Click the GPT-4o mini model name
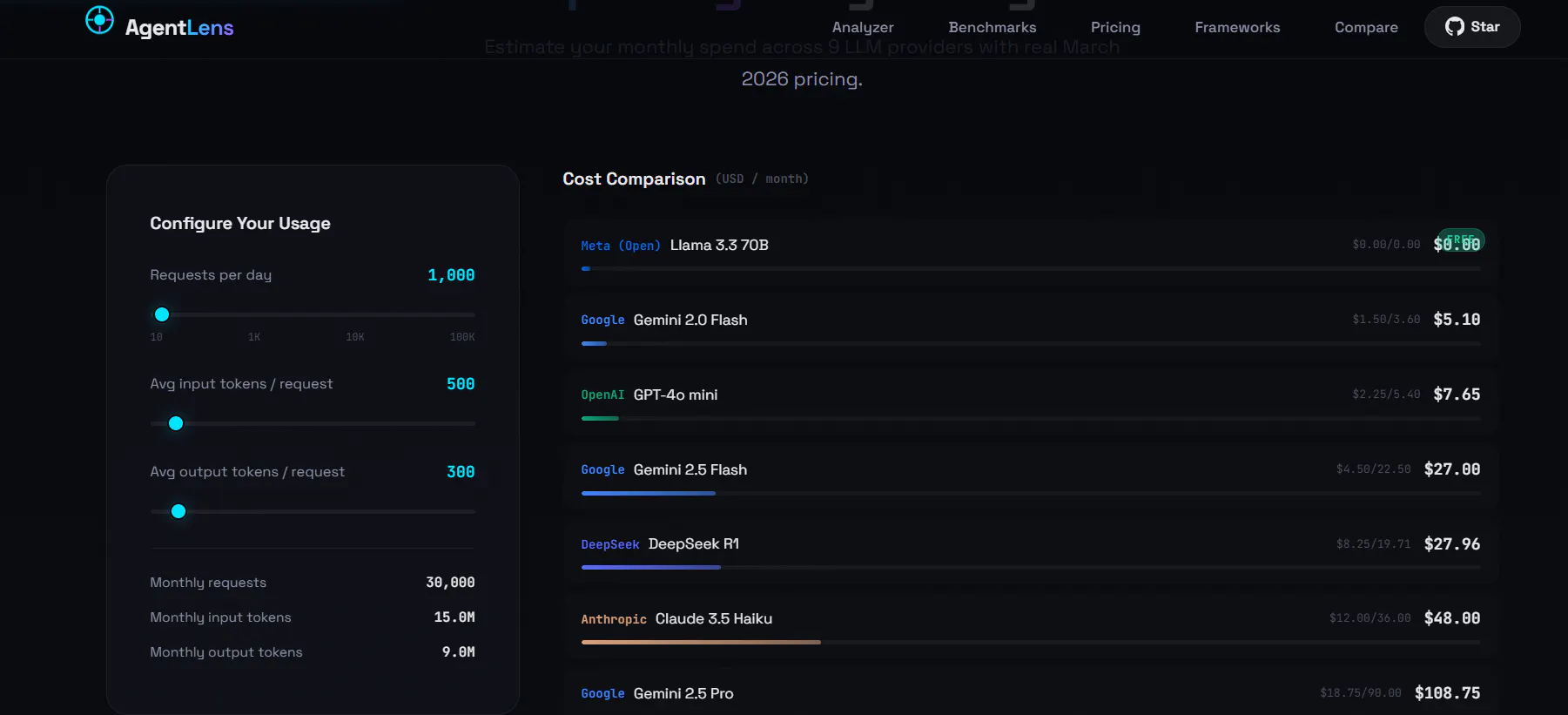This screenshot has height=715, width=1568. pyautogui.click(x=676, y=395)
